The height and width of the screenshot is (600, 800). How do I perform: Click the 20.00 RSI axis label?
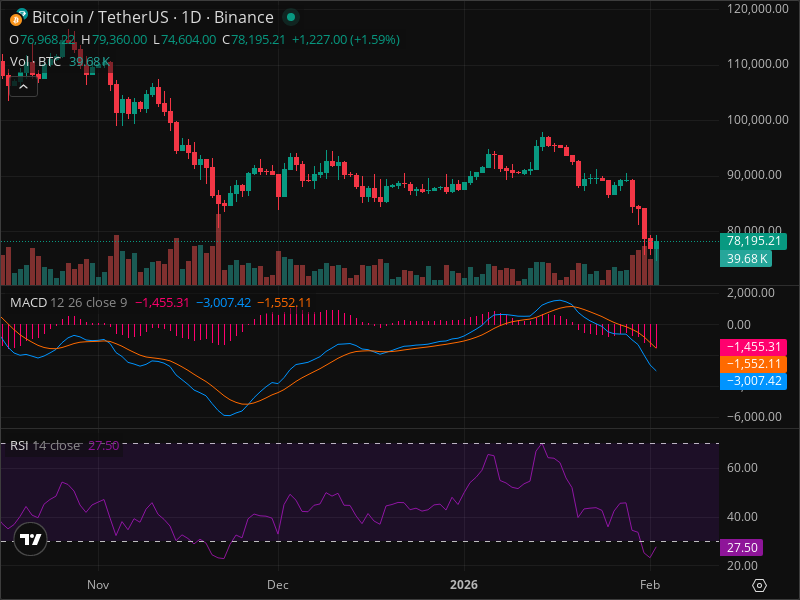click(x=742, y=566)
